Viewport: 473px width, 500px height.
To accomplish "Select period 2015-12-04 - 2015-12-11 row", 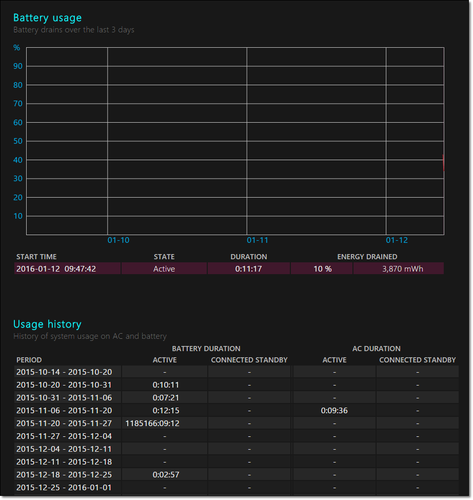I will (236, 449).
